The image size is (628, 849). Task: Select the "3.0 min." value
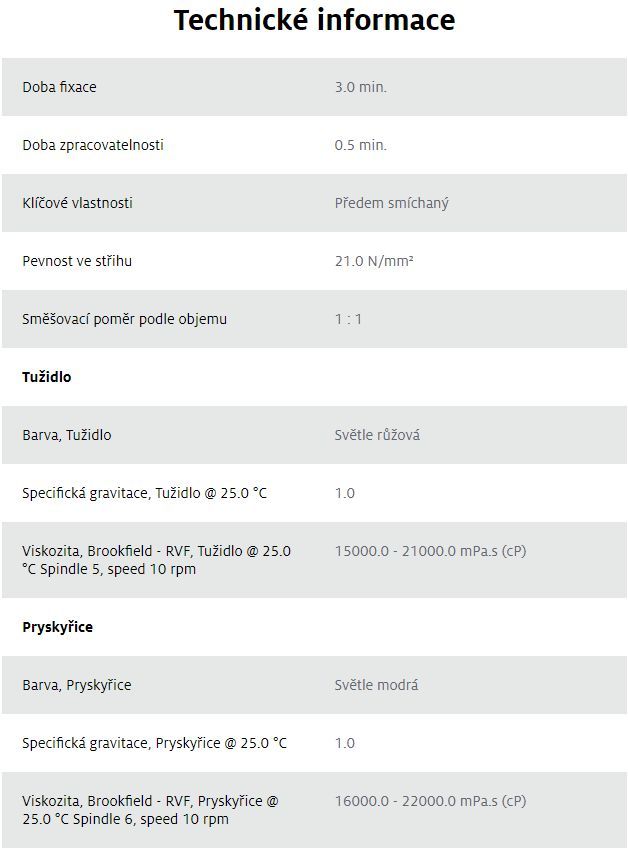360,87
